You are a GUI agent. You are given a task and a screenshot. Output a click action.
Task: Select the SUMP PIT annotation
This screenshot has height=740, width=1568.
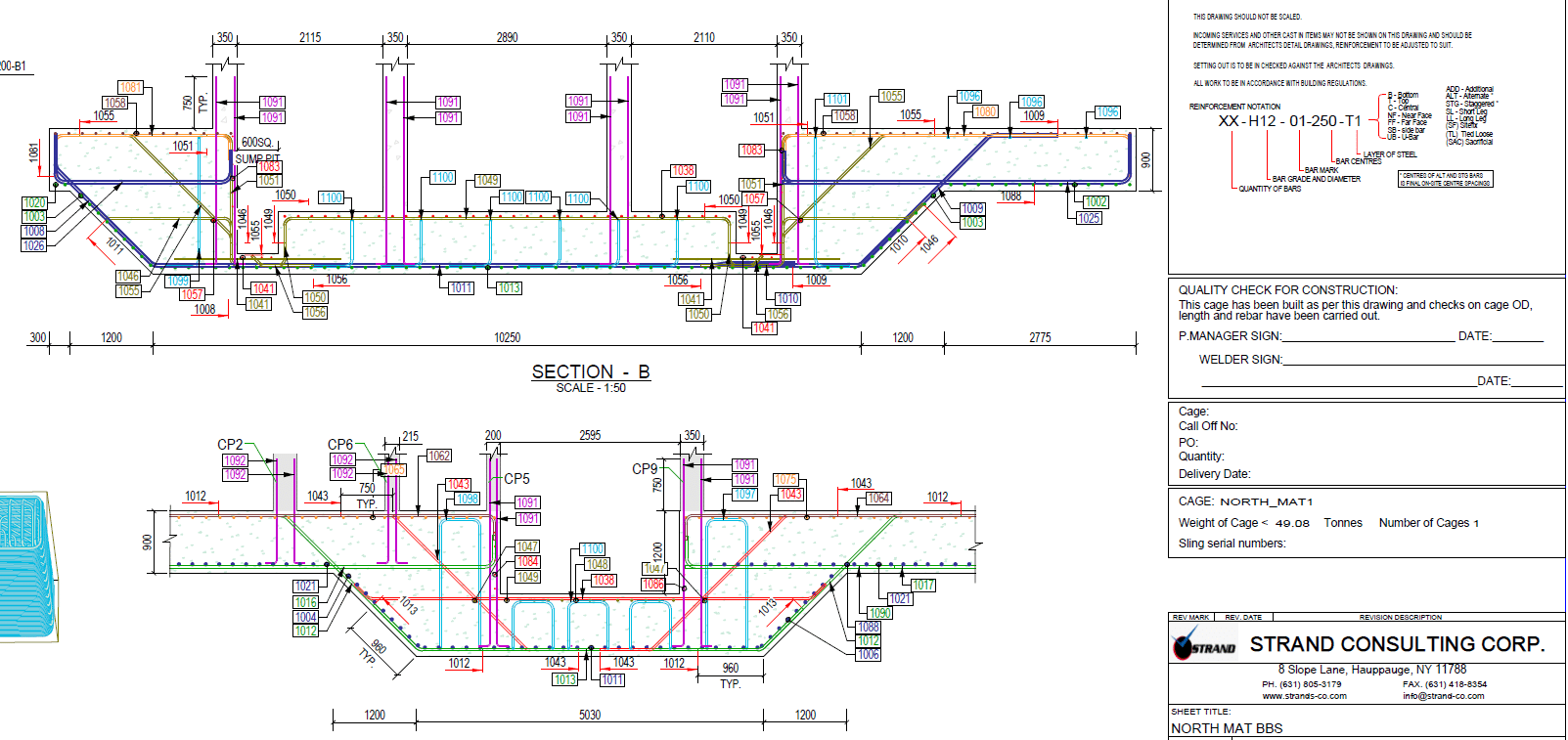tap(256, 158)
